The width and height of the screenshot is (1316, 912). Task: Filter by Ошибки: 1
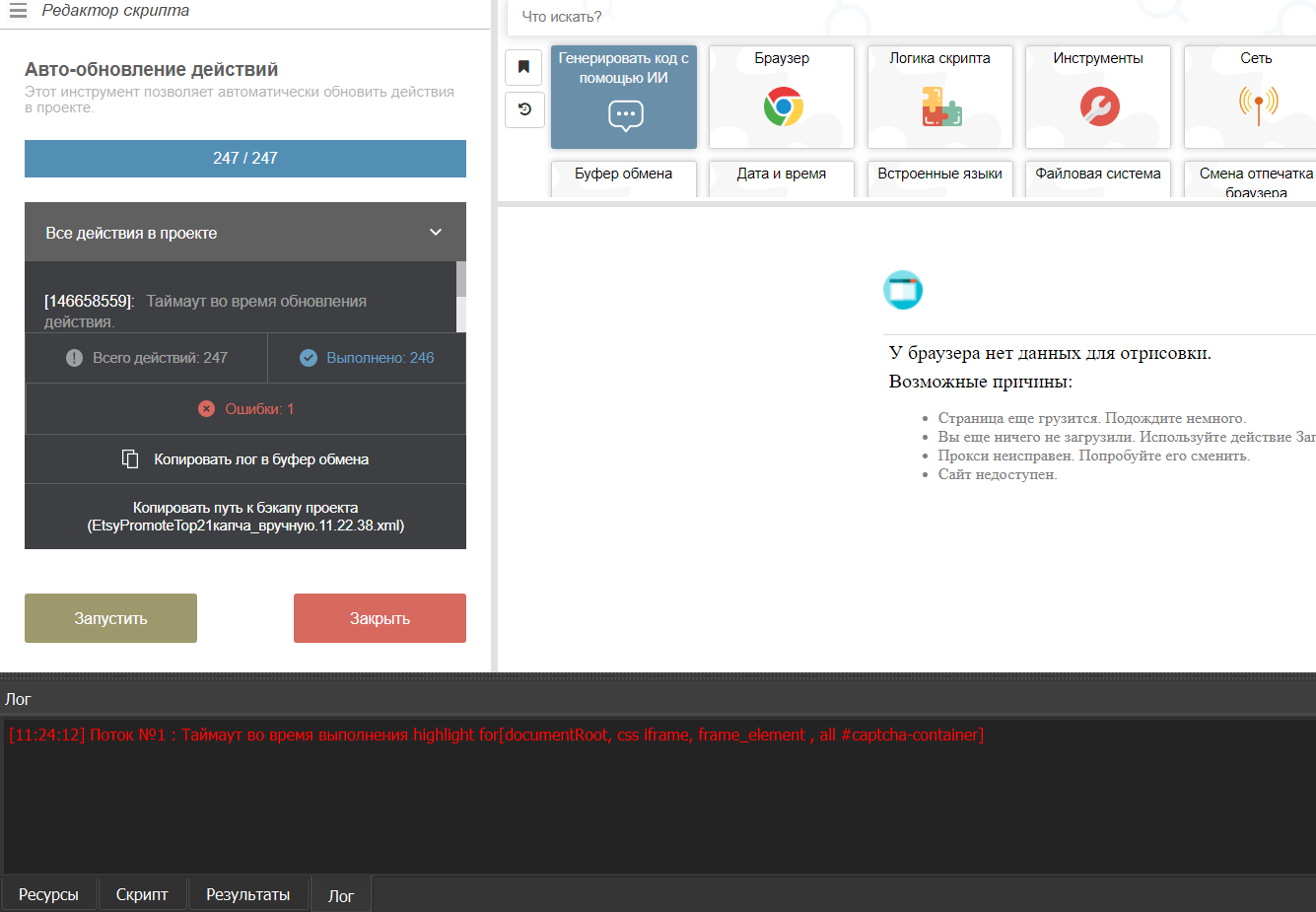pos(245,409)
